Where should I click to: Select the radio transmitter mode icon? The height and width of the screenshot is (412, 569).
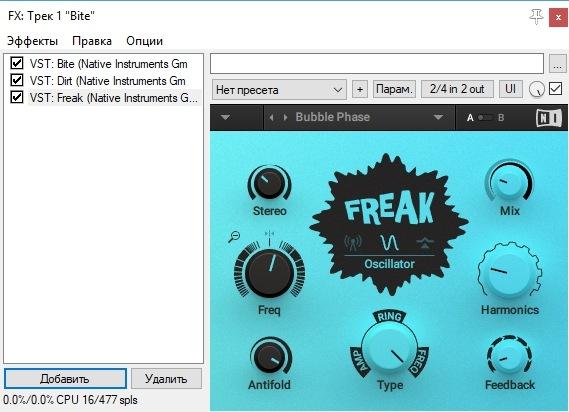353,243
